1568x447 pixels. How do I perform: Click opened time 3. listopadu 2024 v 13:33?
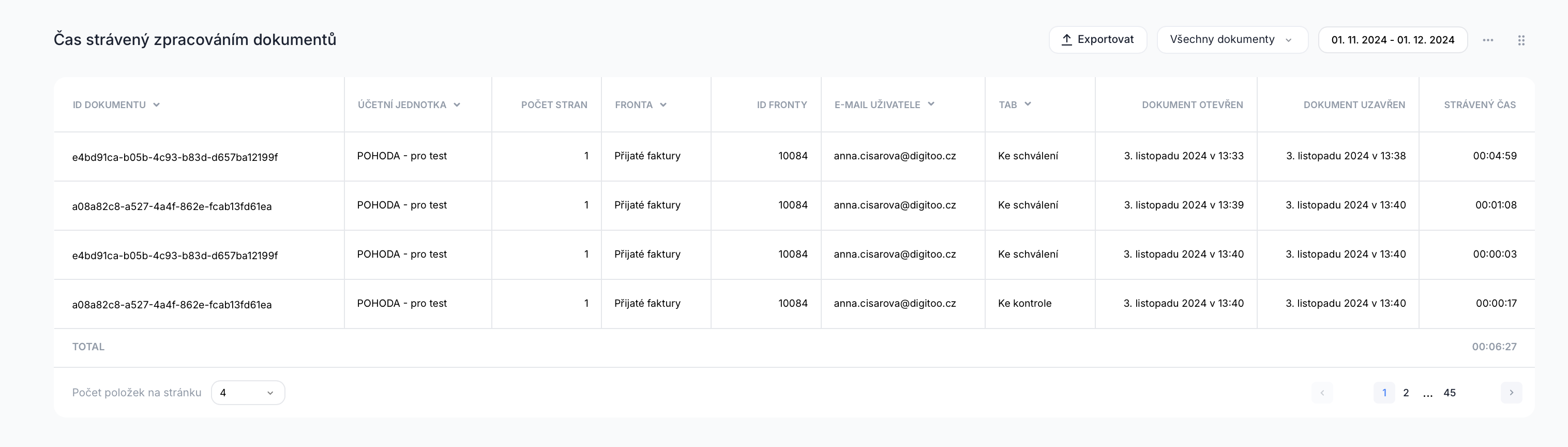click(1183, 156)
